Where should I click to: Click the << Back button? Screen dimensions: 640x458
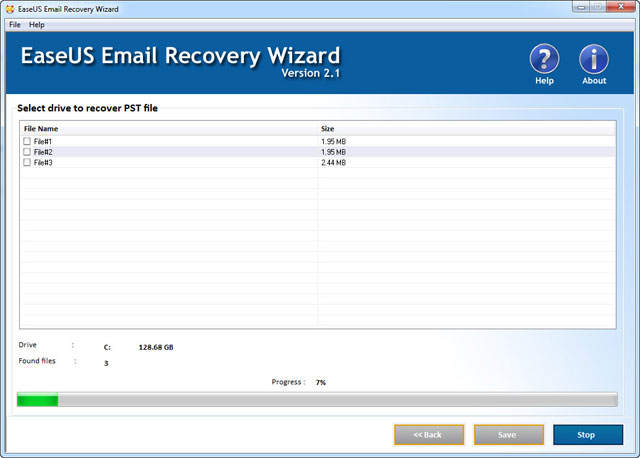coord(429,435)
